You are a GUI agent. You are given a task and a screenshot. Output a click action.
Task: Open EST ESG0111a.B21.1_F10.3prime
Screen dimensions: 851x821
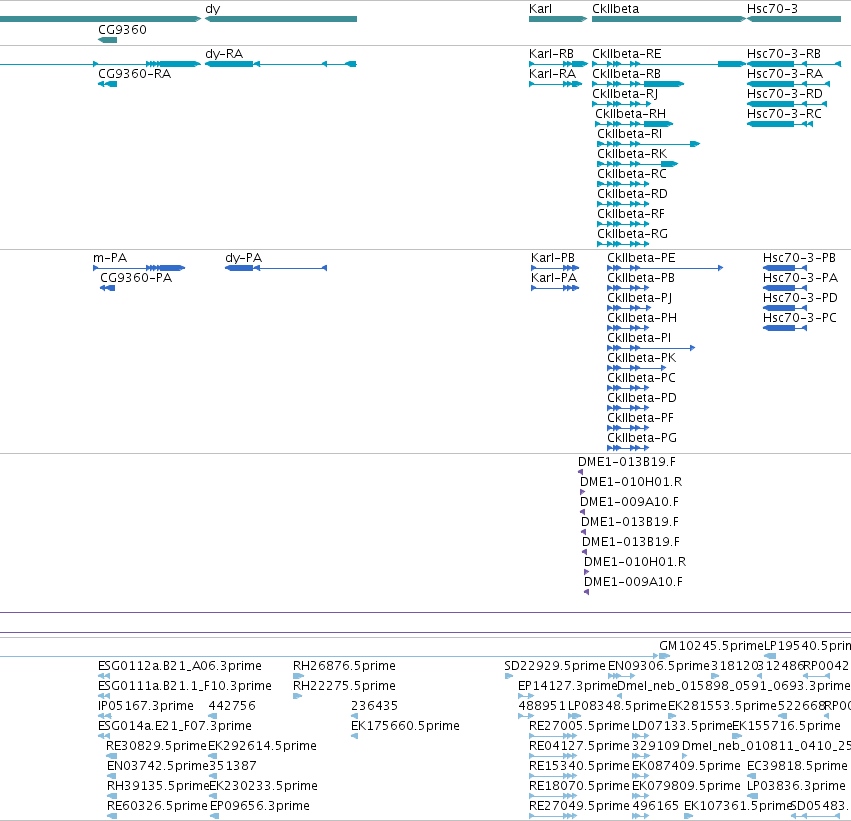click(x=185, y=686)
